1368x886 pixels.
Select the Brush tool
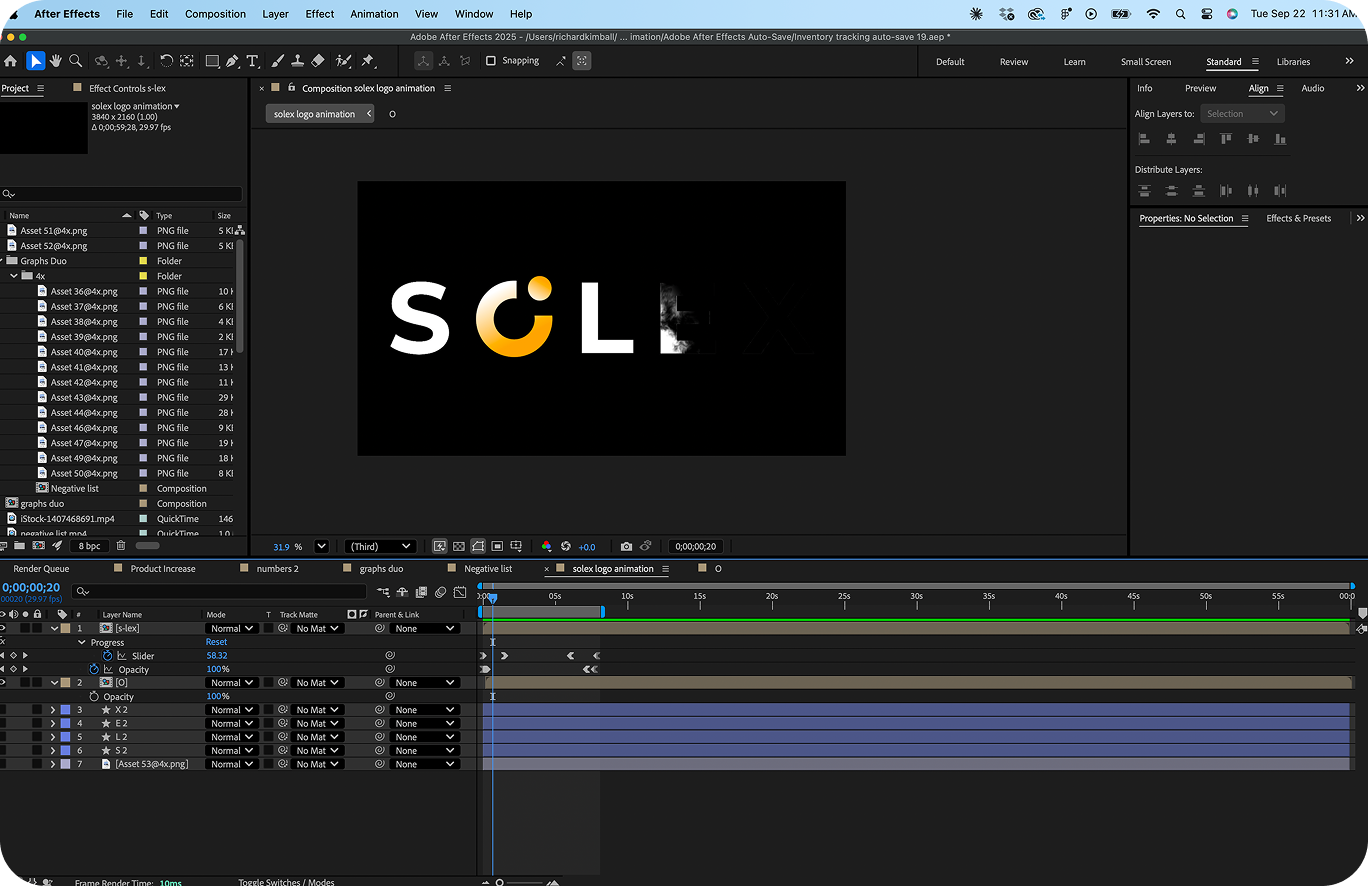pos(279,61)
